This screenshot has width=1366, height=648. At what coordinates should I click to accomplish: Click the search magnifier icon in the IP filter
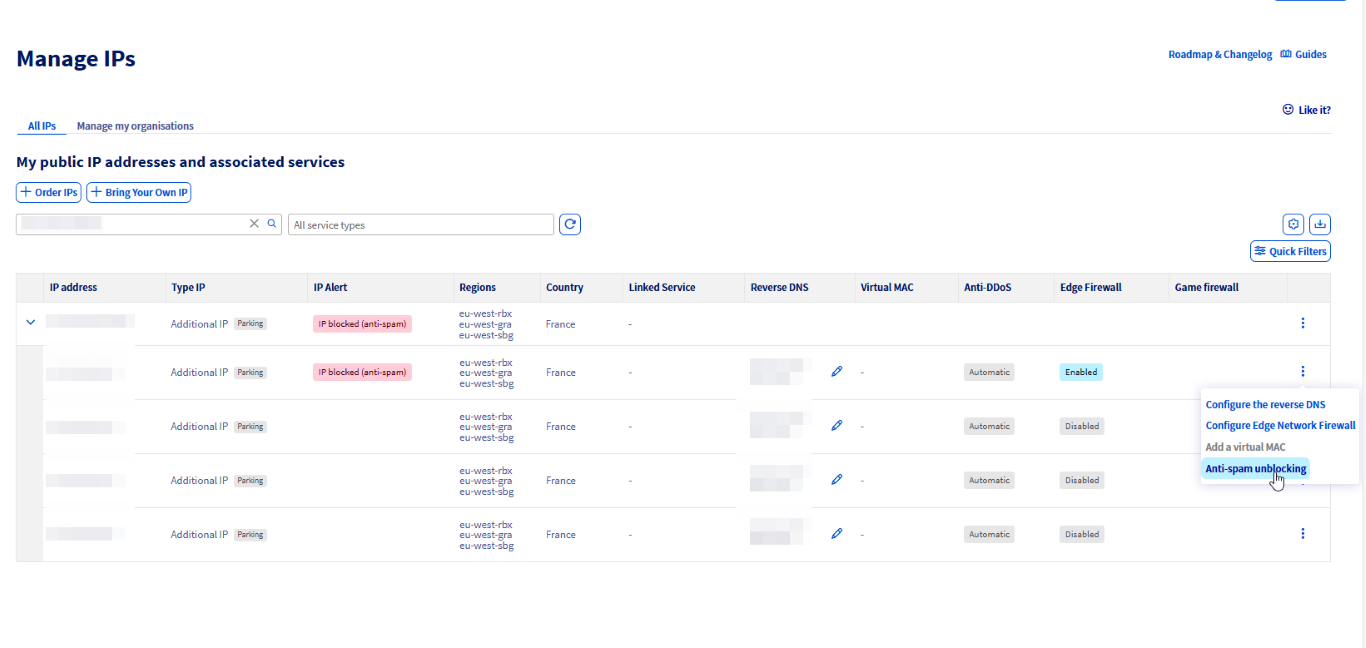(272, 224)
